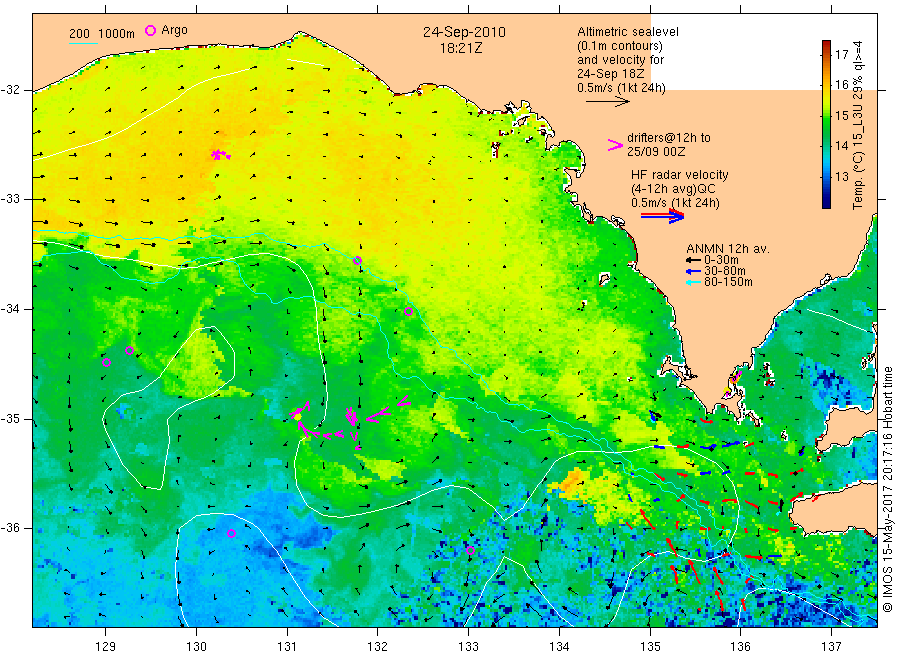The width and height of the screenshot is (900, 660).
Task: Click the cyan 80-150m ANMN arrow
Action: tap(693, 282)
